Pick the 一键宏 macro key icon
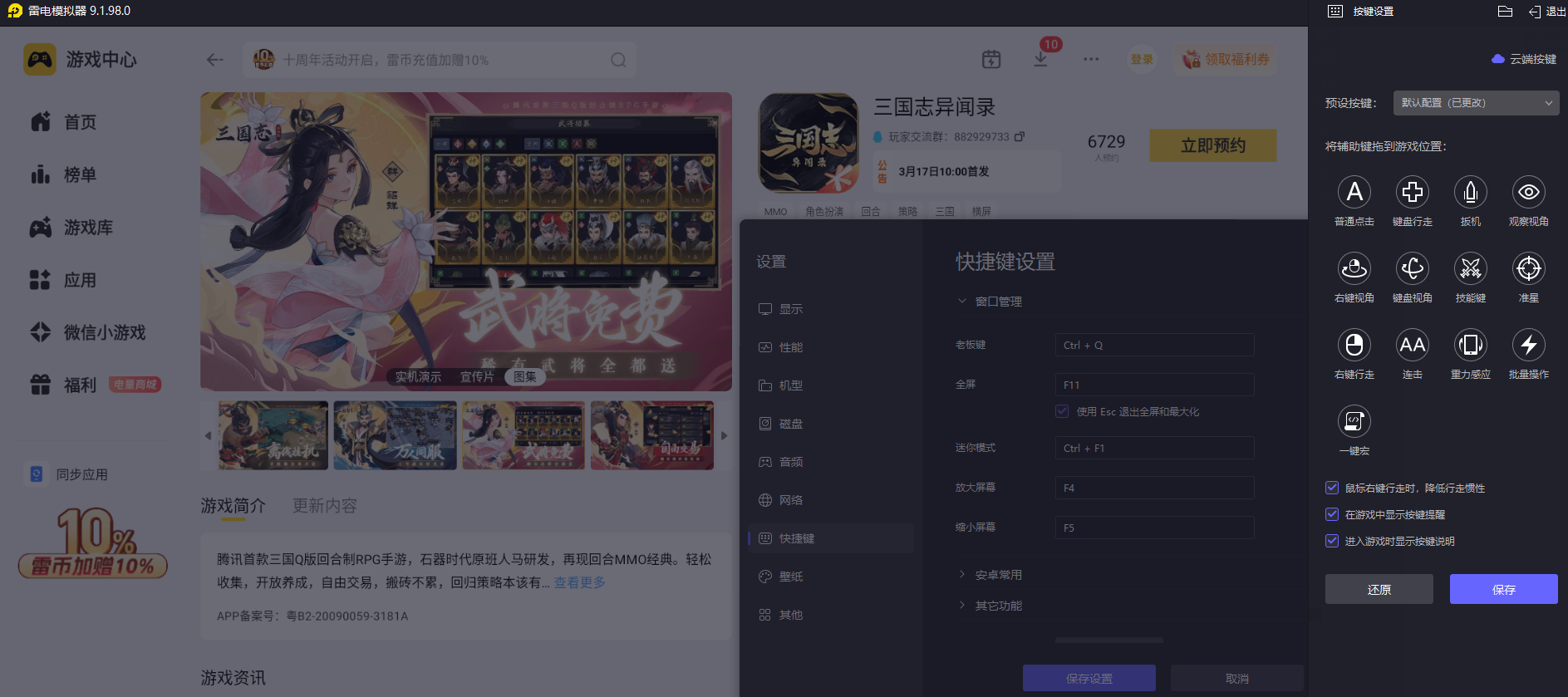Viewport: 1568px width, 697px height. coord(1354,421)
